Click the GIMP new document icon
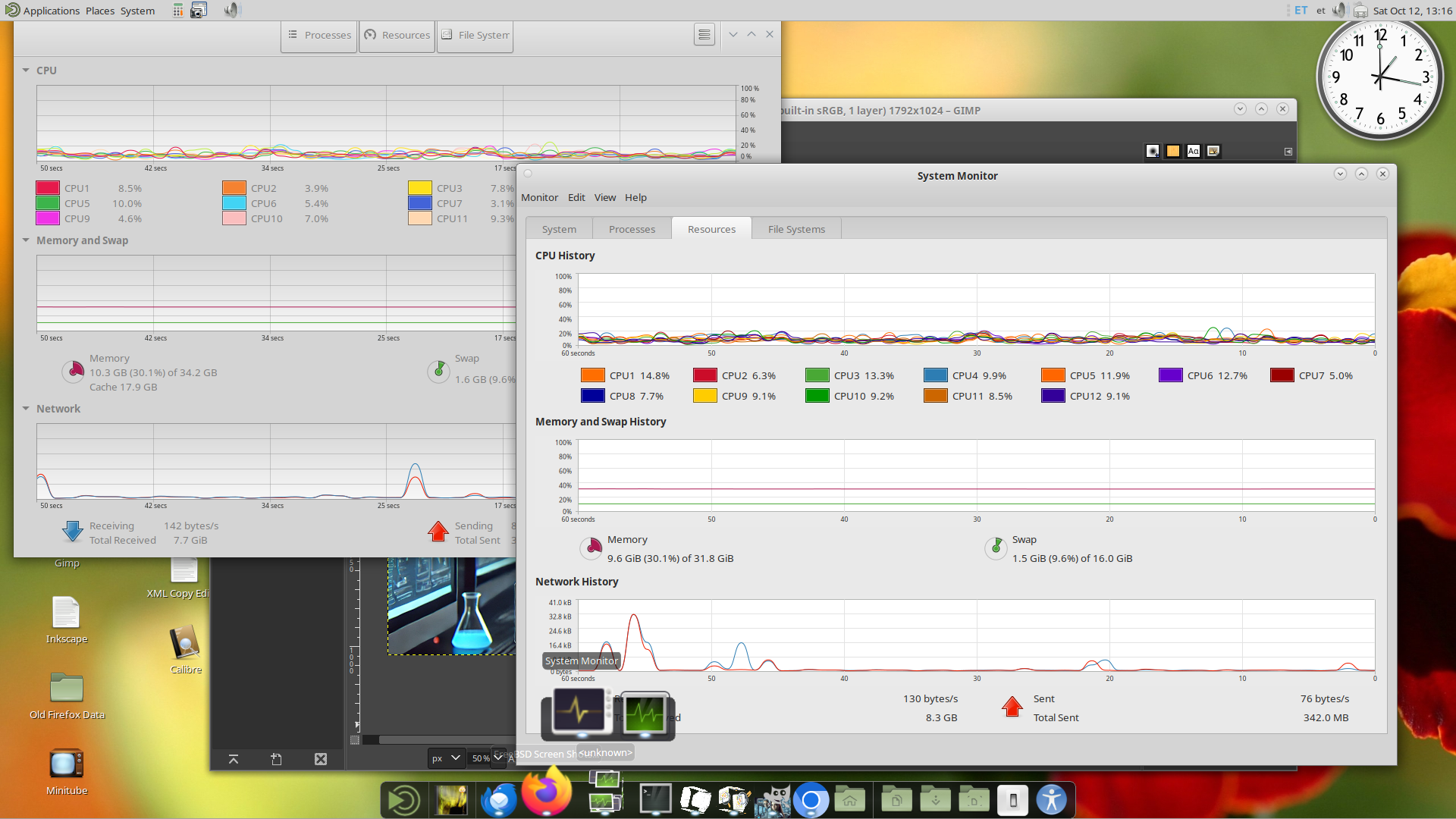This screenshot has width=1456, height=819. coord(277,759)
